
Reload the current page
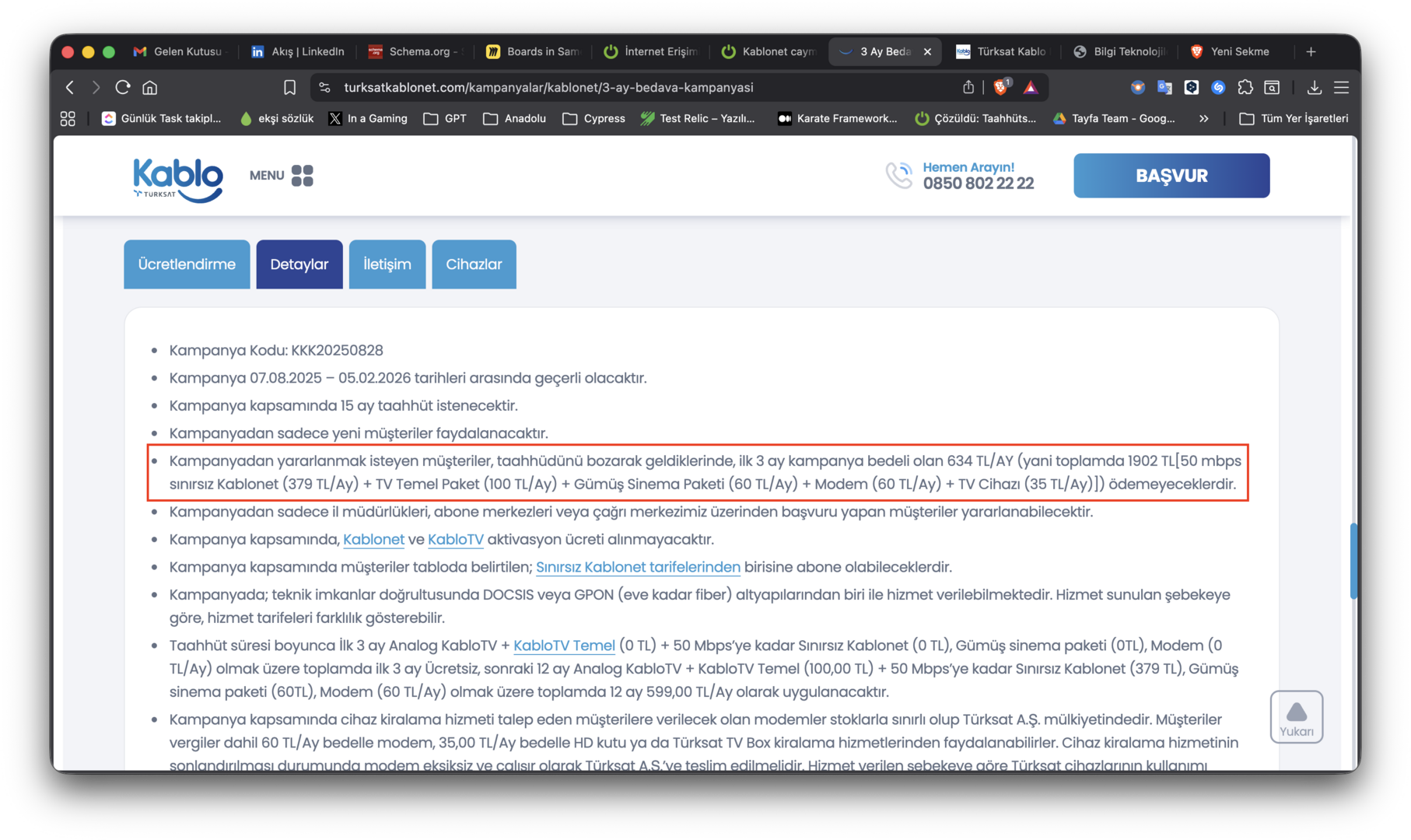click(x=122, y=87)
